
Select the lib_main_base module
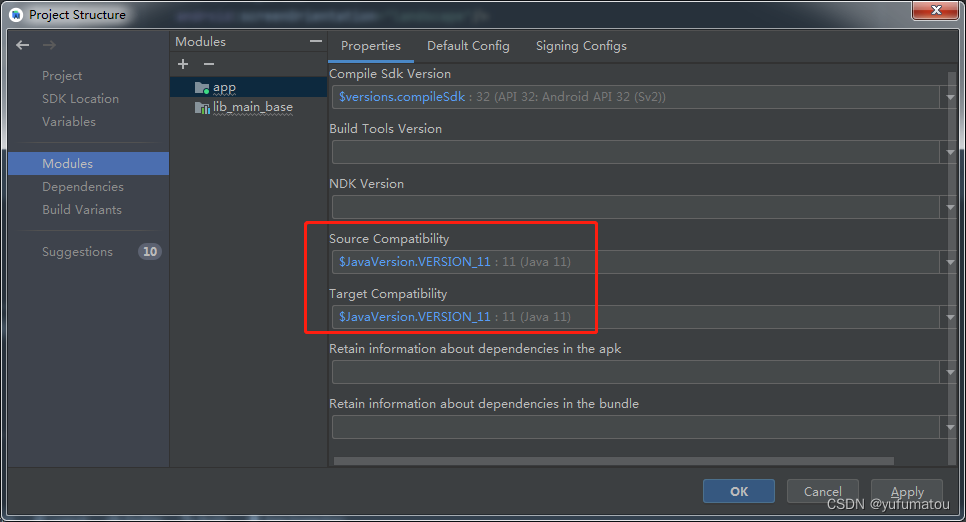(248, 107)
